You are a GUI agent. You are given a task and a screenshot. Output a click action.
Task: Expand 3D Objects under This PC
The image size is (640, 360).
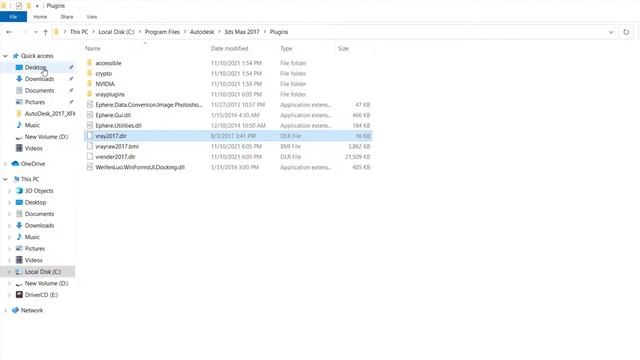tap(9, 191)
